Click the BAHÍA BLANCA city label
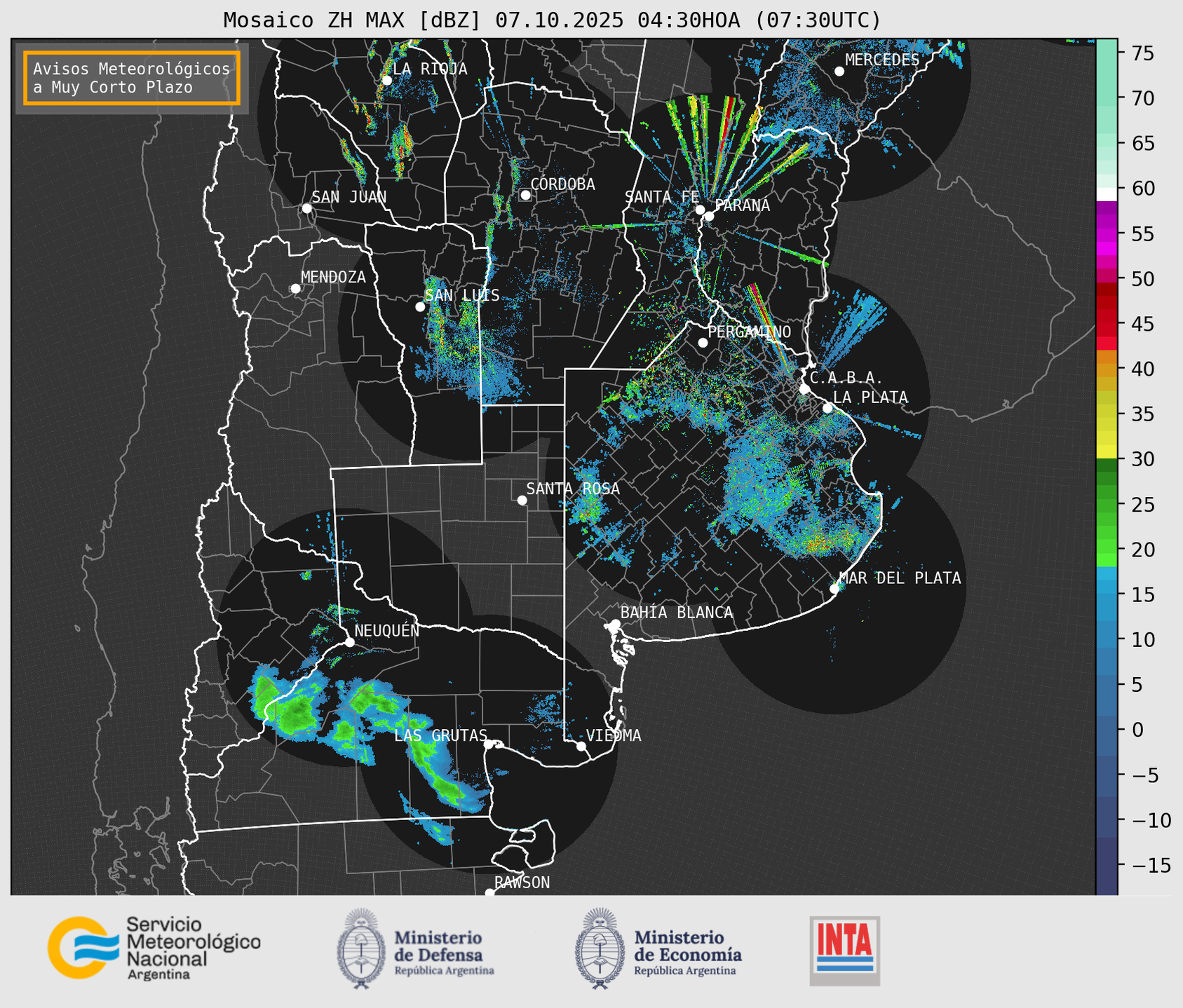The image size is (1183, 1008). (677, 613)
